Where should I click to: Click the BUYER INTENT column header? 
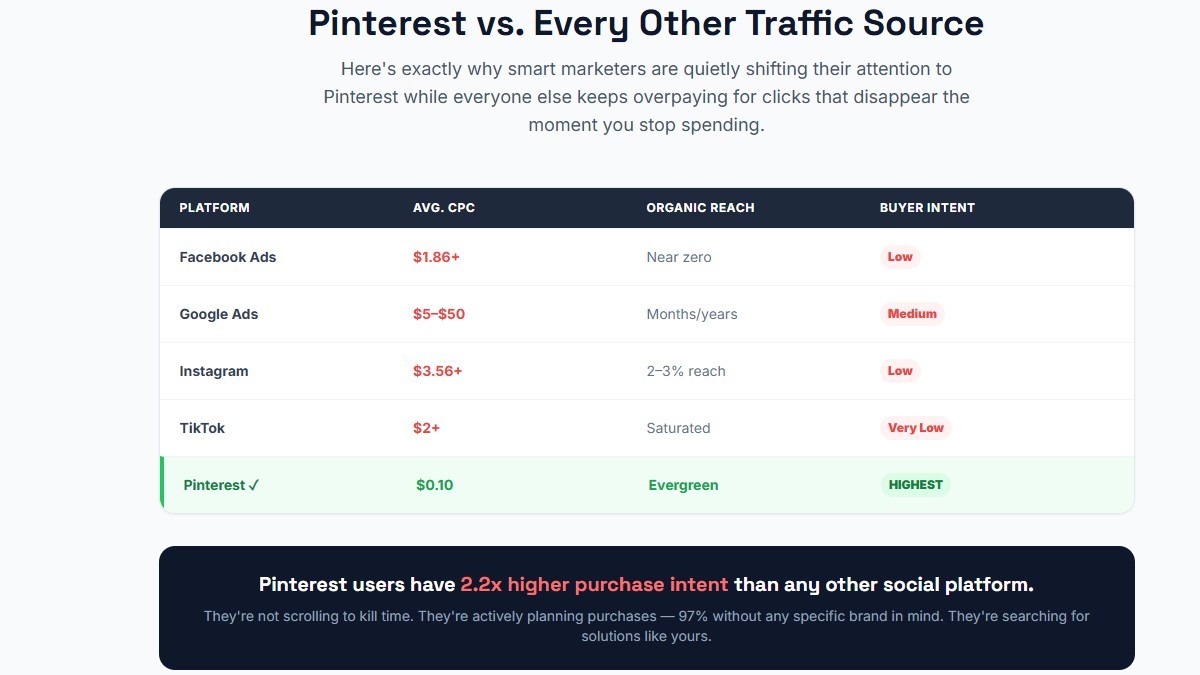(x=927, y=208)
